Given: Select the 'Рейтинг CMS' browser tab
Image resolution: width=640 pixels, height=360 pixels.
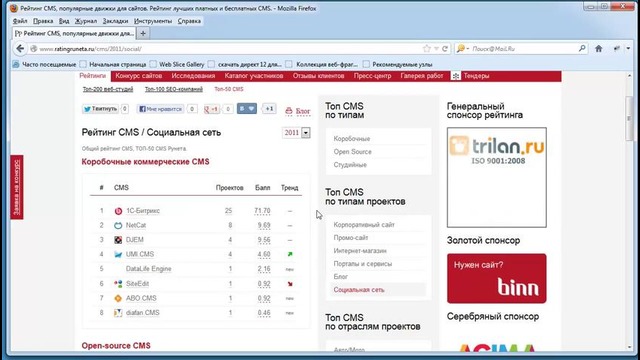Looking at the screenshot, I should (x=74, y=33).
